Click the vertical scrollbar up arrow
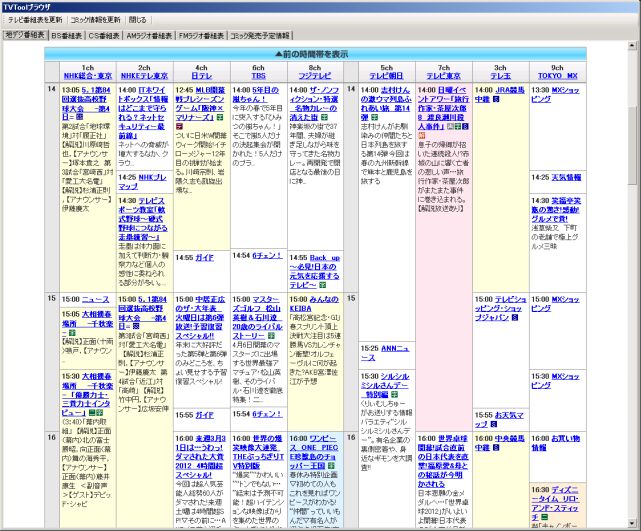Image resolution: width=641 pixels, height=531 pixels. coord(632,45)
